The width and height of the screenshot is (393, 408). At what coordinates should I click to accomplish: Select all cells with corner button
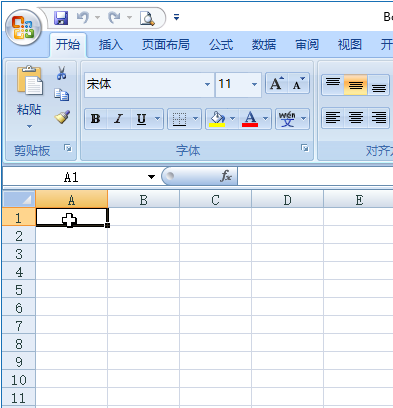[x=19, y=199]
